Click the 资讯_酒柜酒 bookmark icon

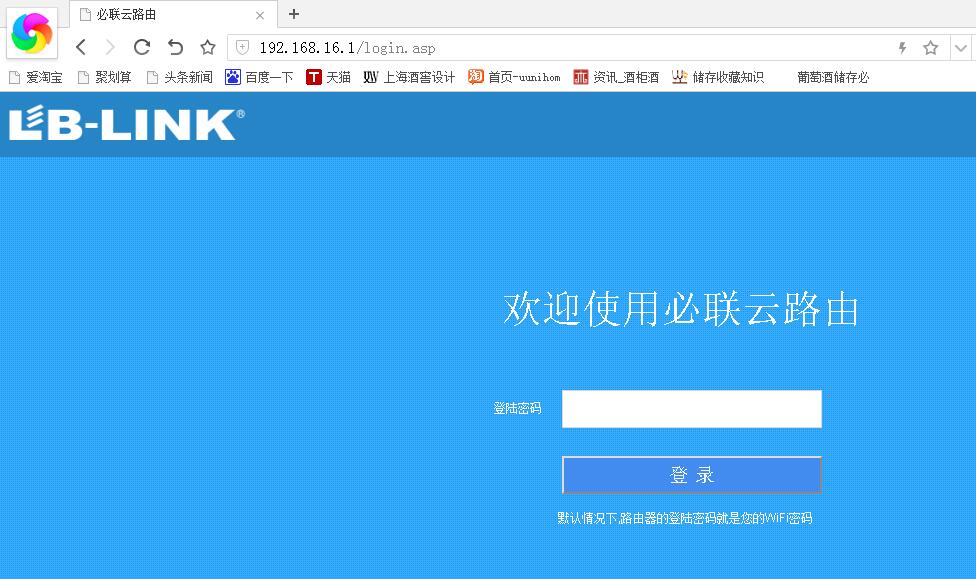(581, 76)
